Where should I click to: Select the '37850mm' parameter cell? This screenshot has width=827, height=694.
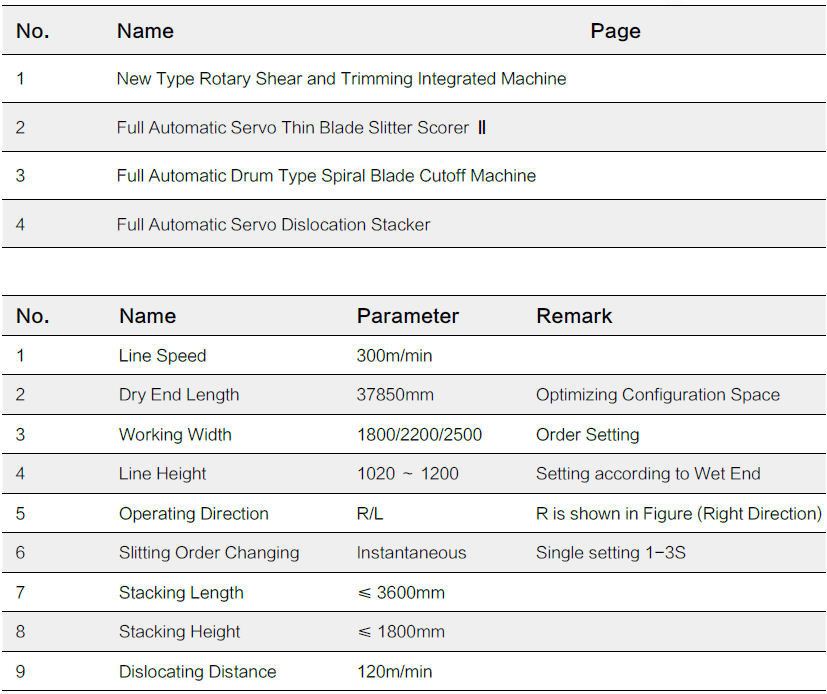point(395,395)
